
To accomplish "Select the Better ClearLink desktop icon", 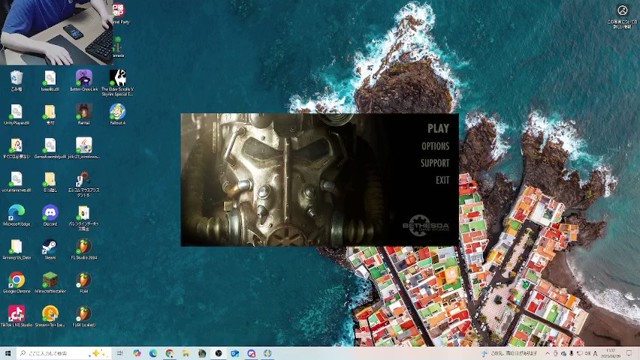I will pos(84,80).
